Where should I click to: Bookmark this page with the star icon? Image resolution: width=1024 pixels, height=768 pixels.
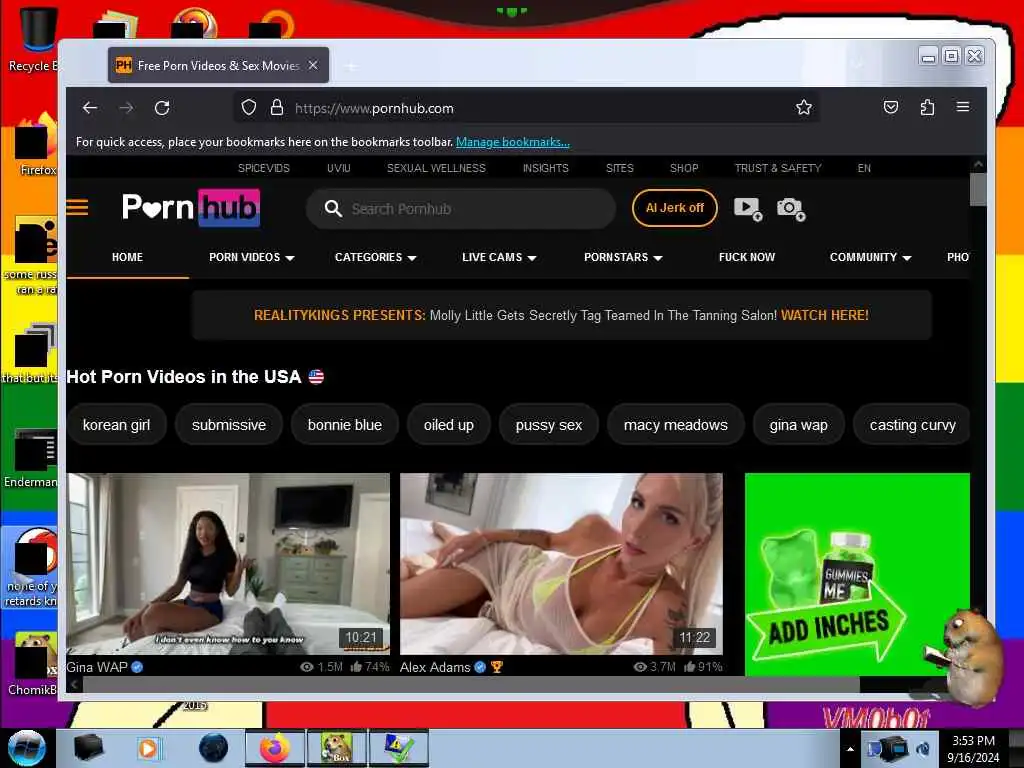point(804,107)
